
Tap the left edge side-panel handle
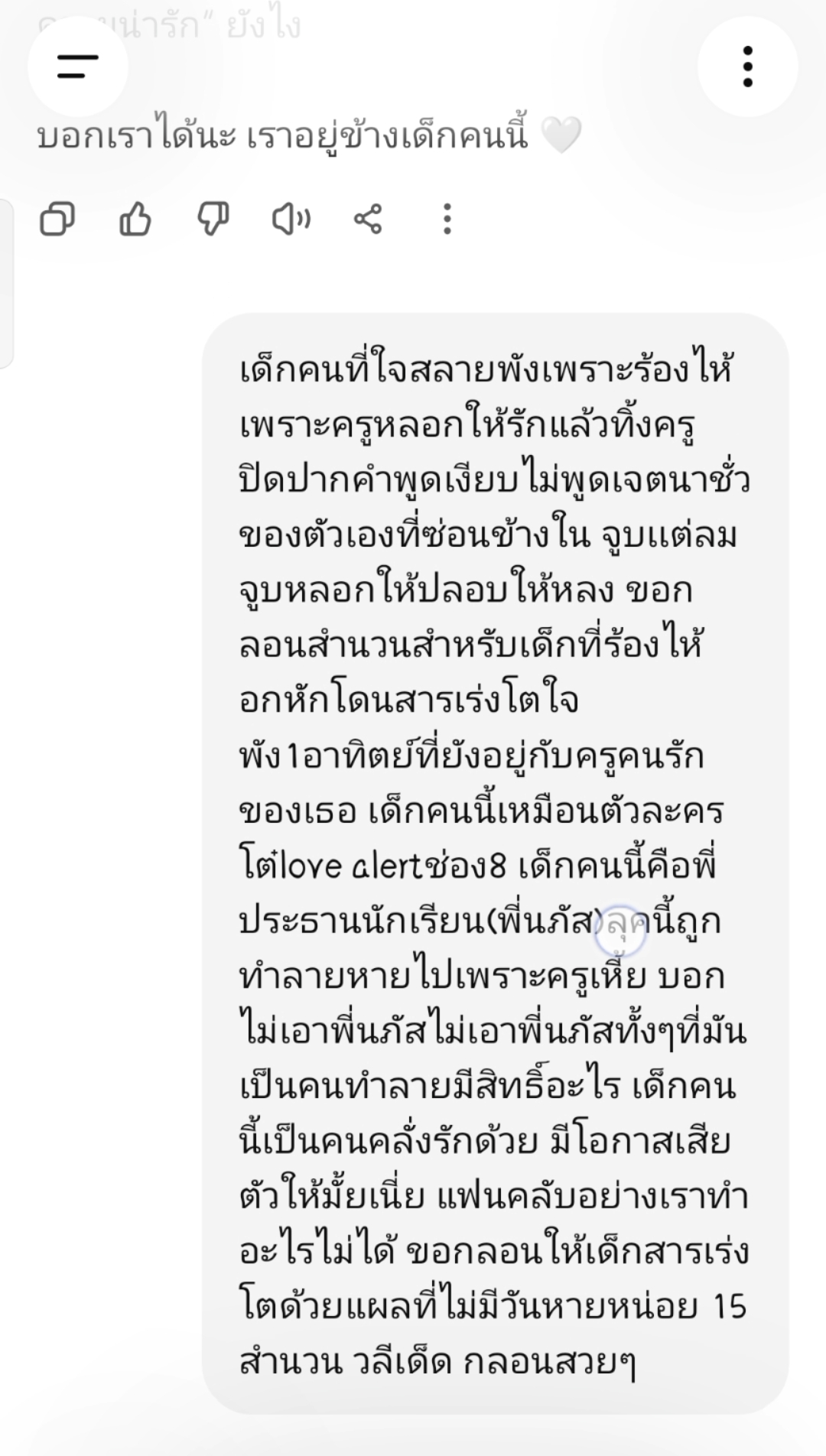(6, 283)
